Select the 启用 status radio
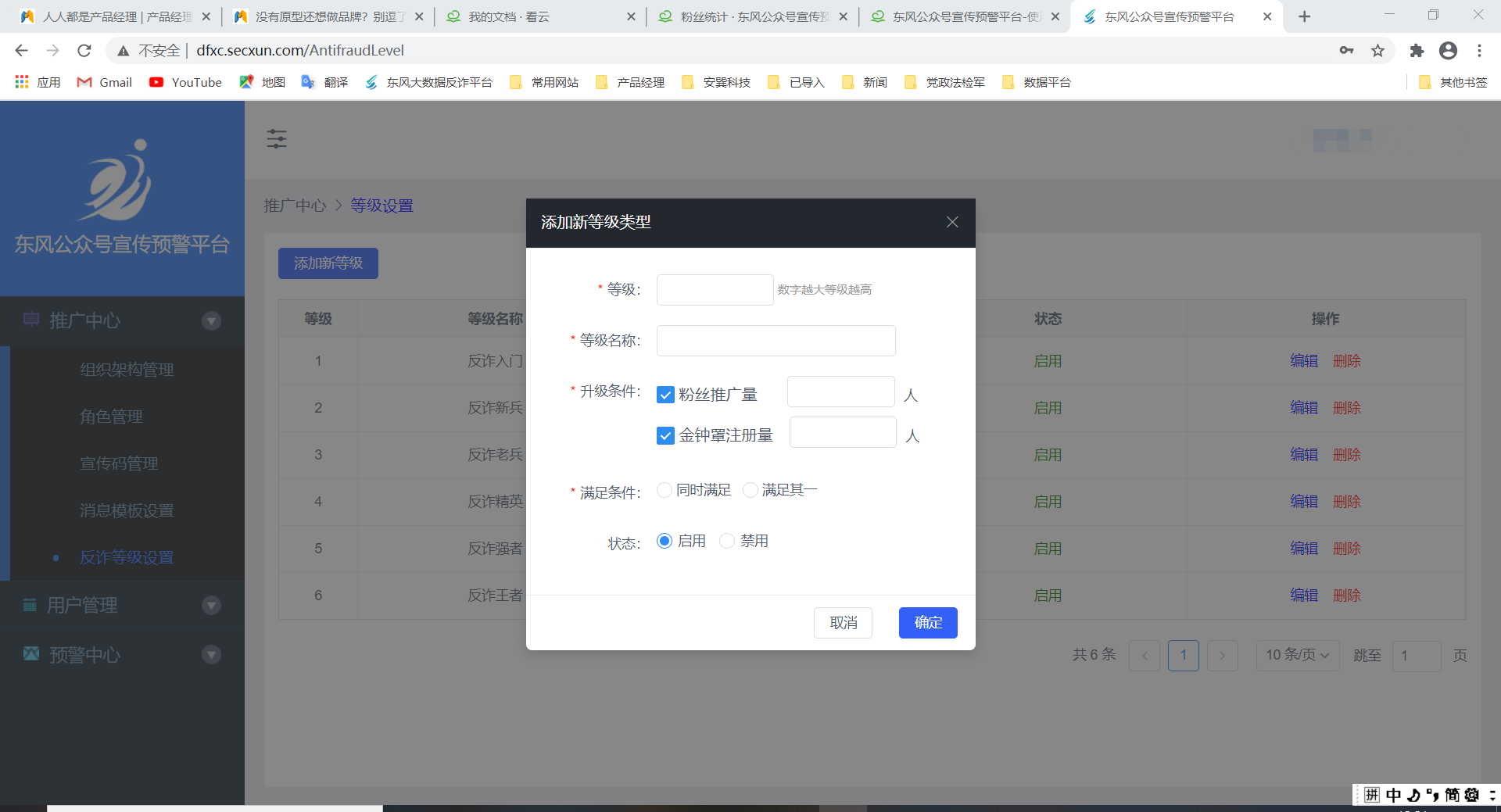Screen dimensions: 1501x812 [x=665, y=541]
